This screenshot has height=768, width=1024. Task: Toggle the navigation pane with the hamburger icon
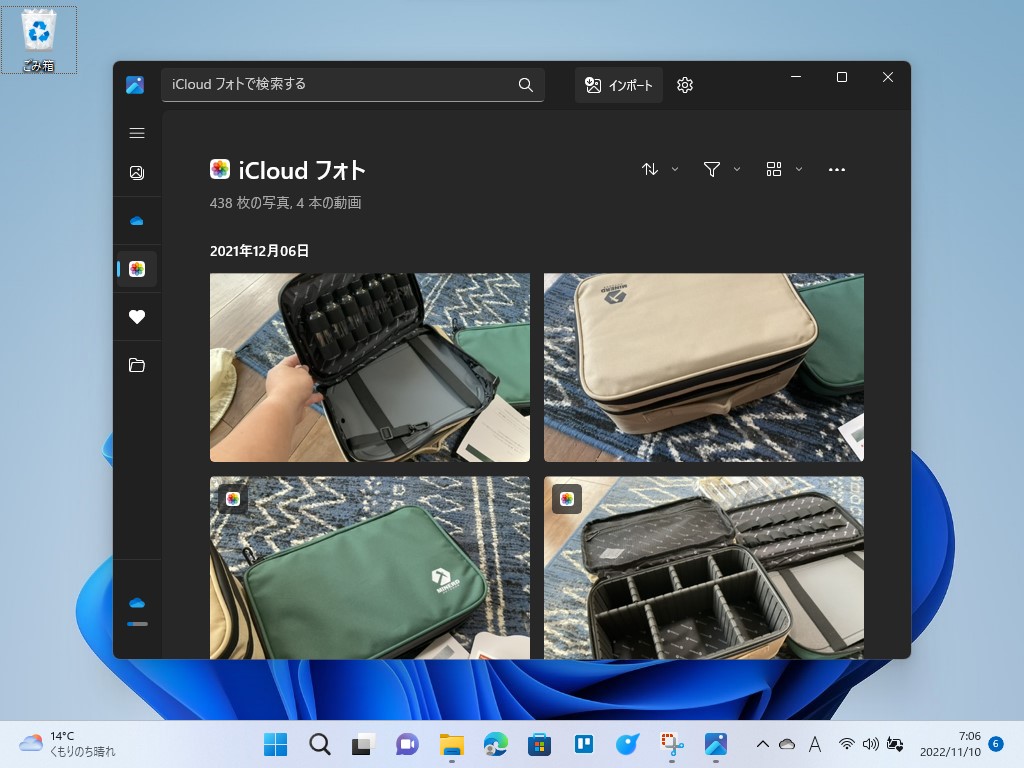pyautogui.click(x=137, y=132)
